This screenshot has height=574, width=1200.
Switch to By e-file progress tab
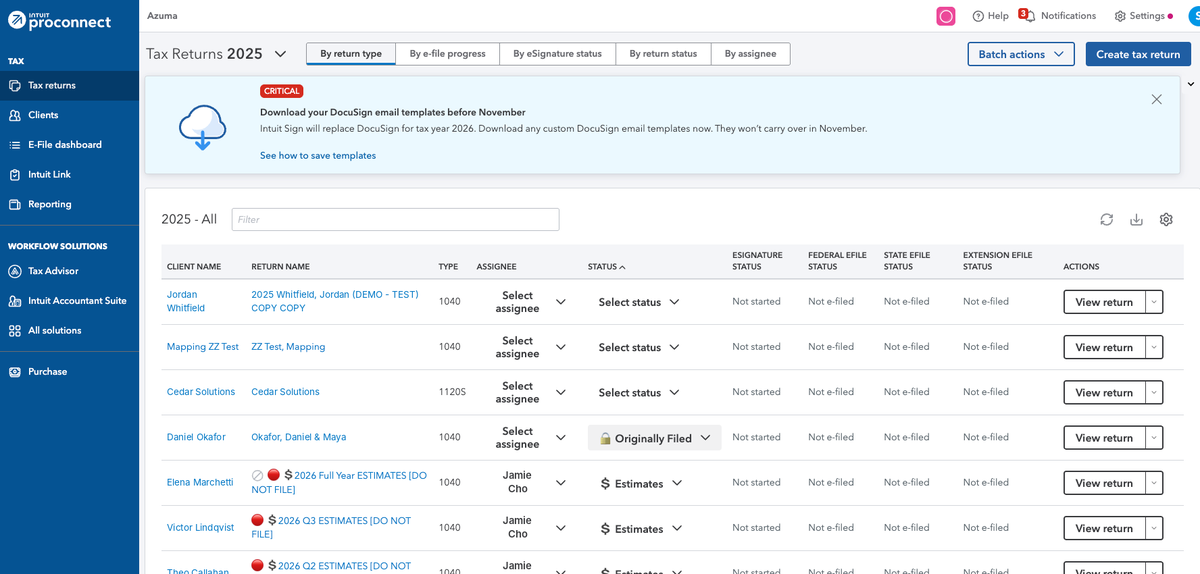447,54
